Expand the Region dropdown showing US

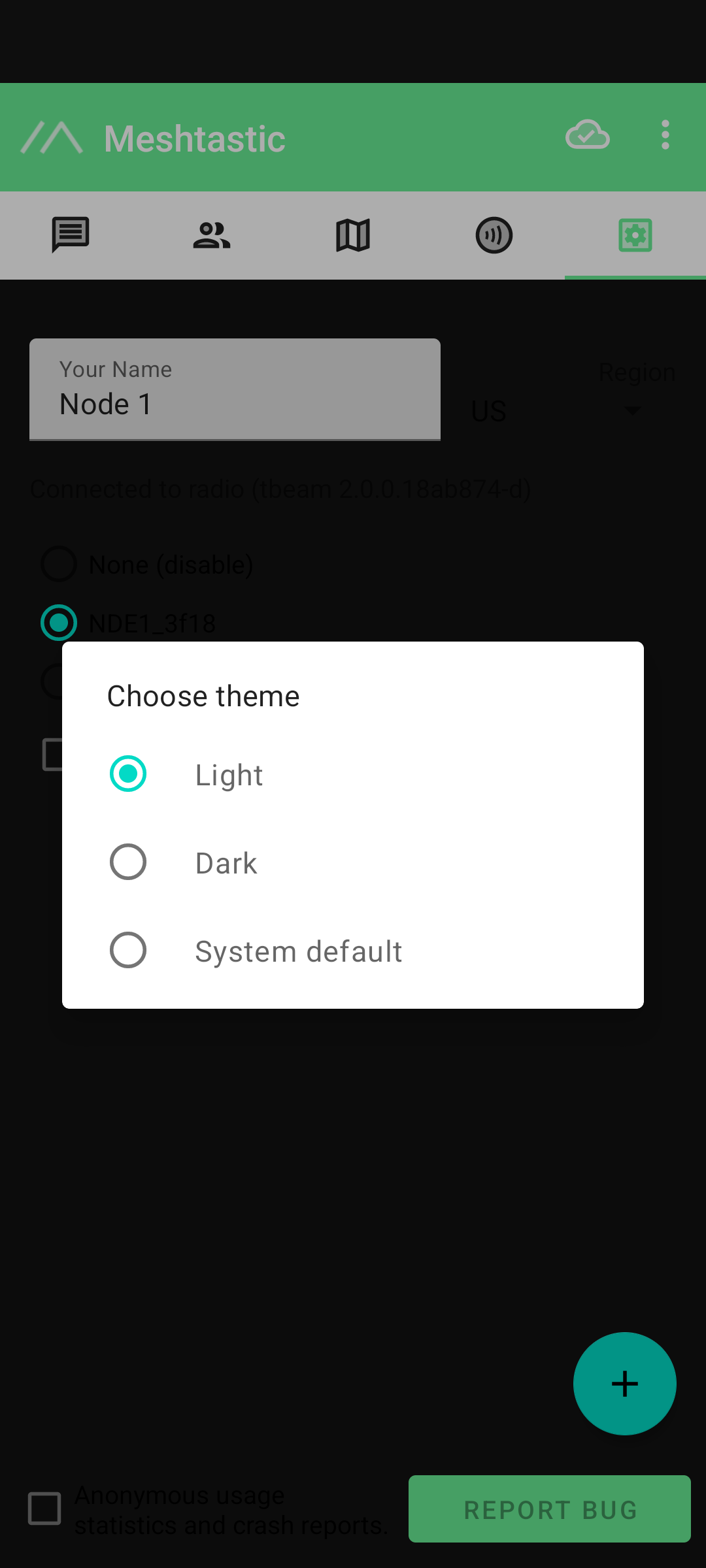pyautogui.click(x=631, y=410)
